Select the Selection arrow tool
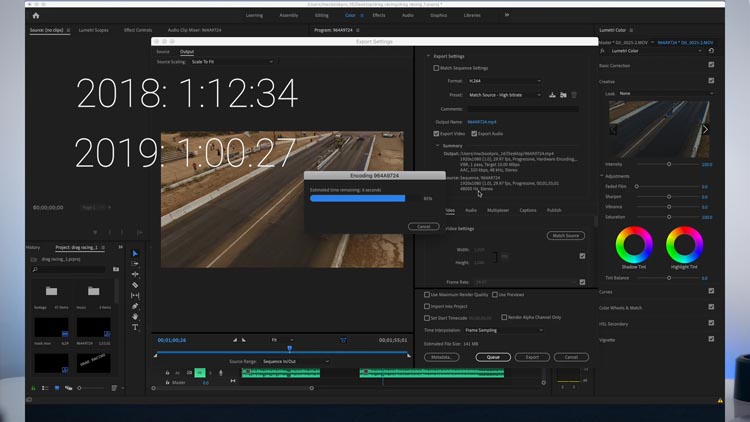 tap(135, 253)
